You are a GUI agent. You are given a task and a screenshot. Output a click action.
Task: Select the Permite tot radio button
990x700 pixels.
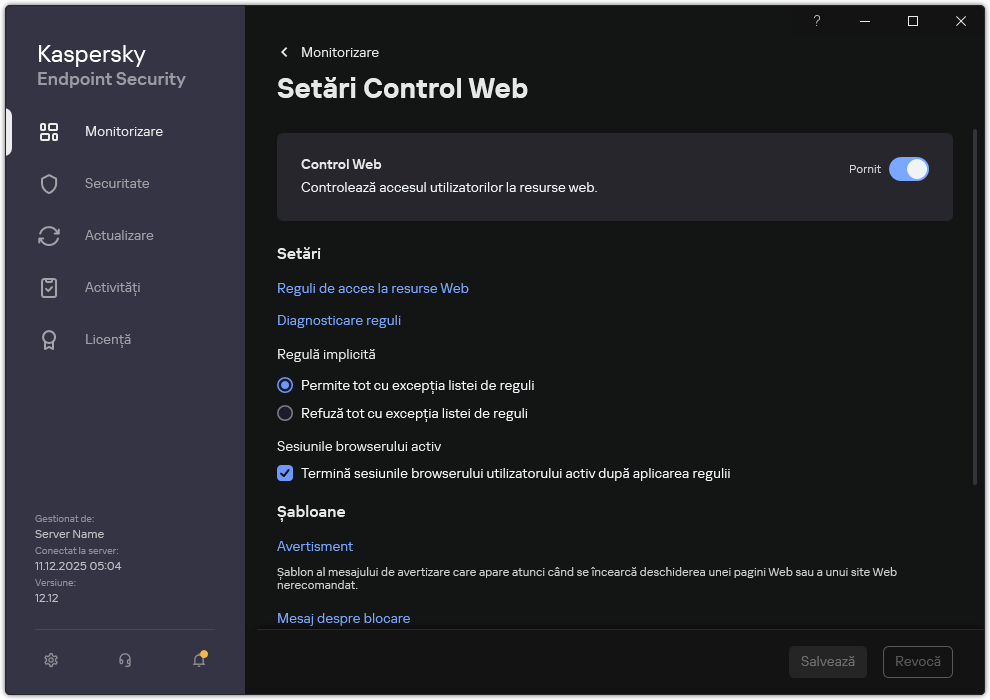point(285,385)
